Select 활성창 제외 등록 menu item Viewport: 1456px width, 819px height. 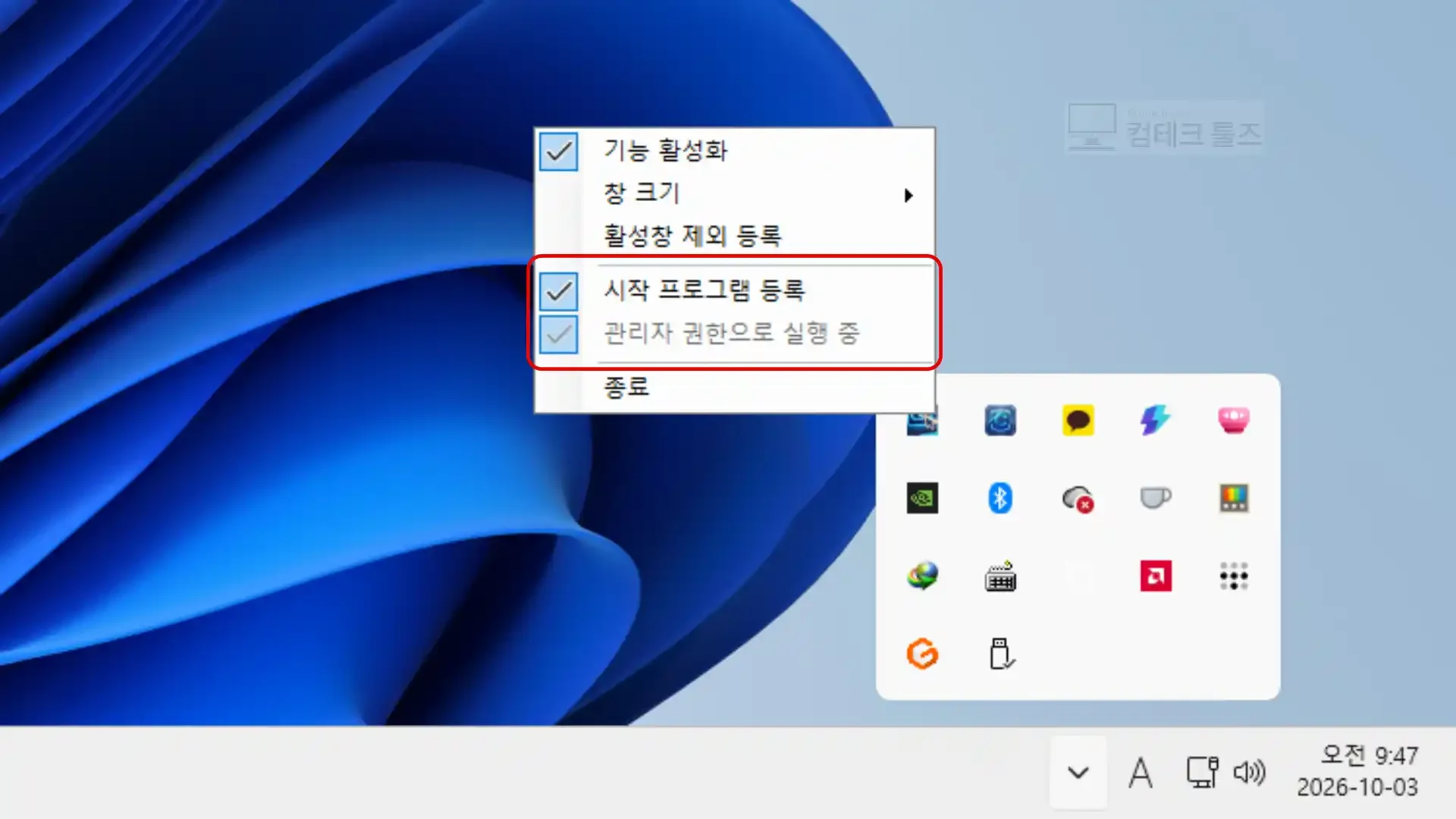pyautogui.click(x=734, y=236)
